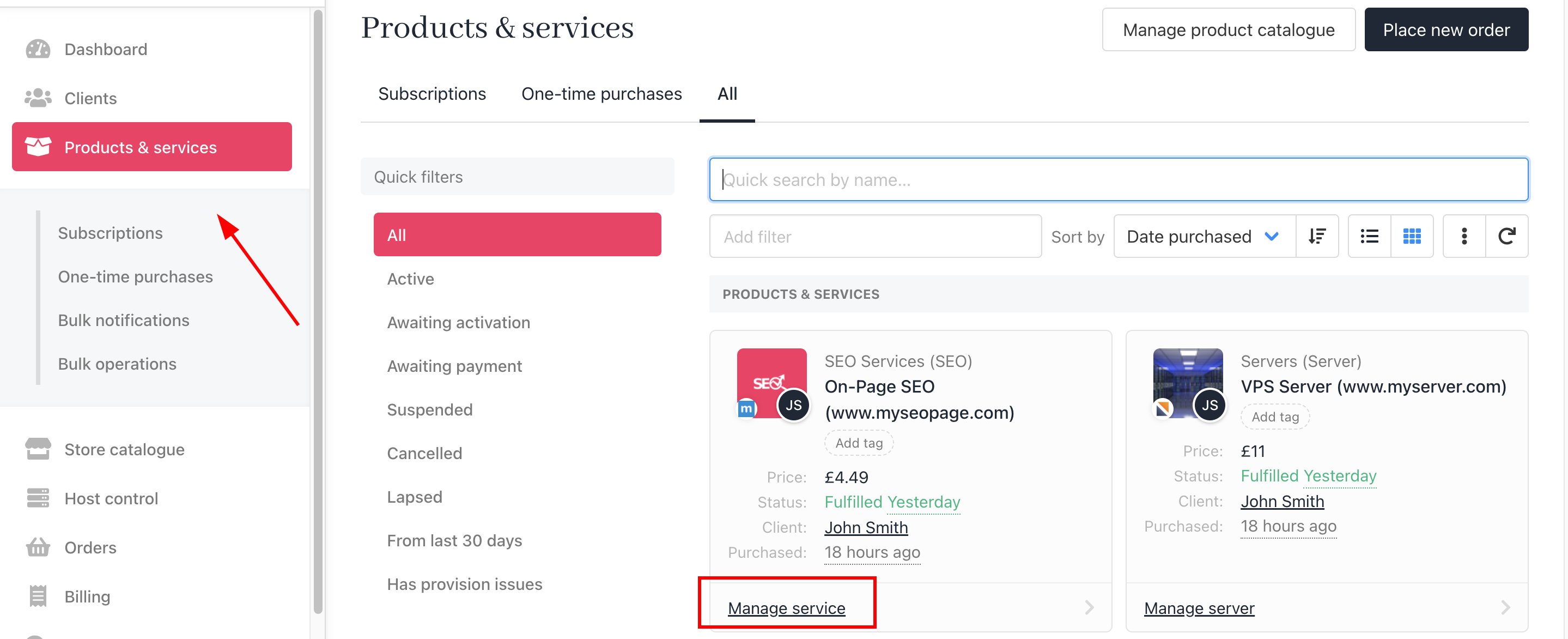The image size is (1568, 639).
Task: Add tag to On-Page SEO service
Action: coord(859,443)
